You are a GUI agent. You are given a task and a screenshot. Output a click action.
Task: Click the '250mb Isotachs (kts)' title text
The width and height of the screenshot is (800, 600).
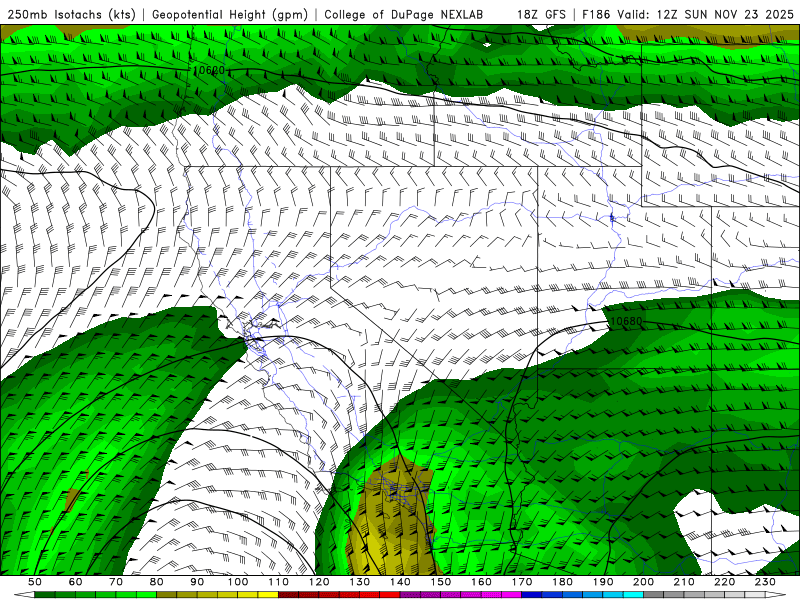point(71,14)
